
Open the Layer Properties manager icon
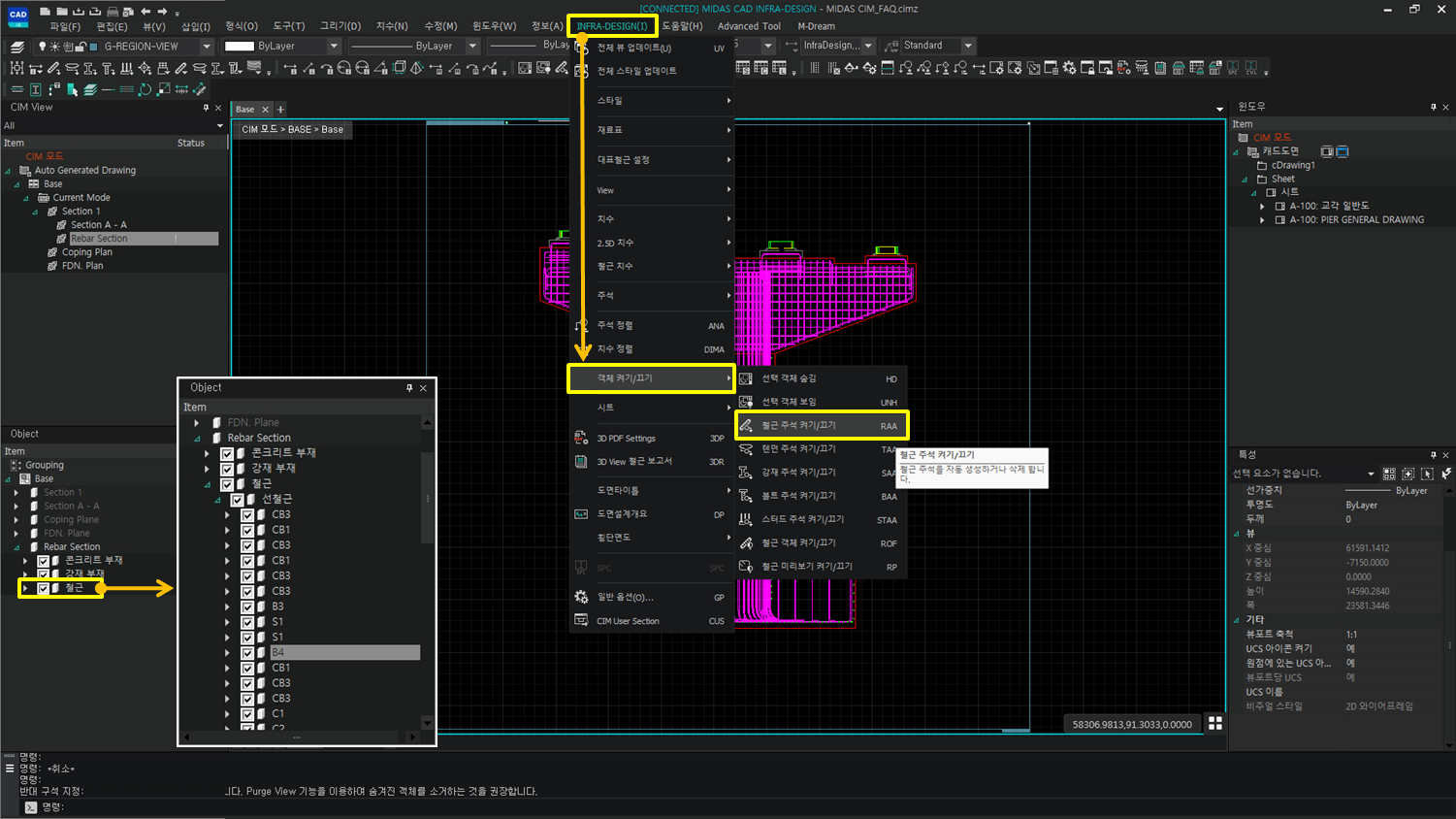(18, 46)
